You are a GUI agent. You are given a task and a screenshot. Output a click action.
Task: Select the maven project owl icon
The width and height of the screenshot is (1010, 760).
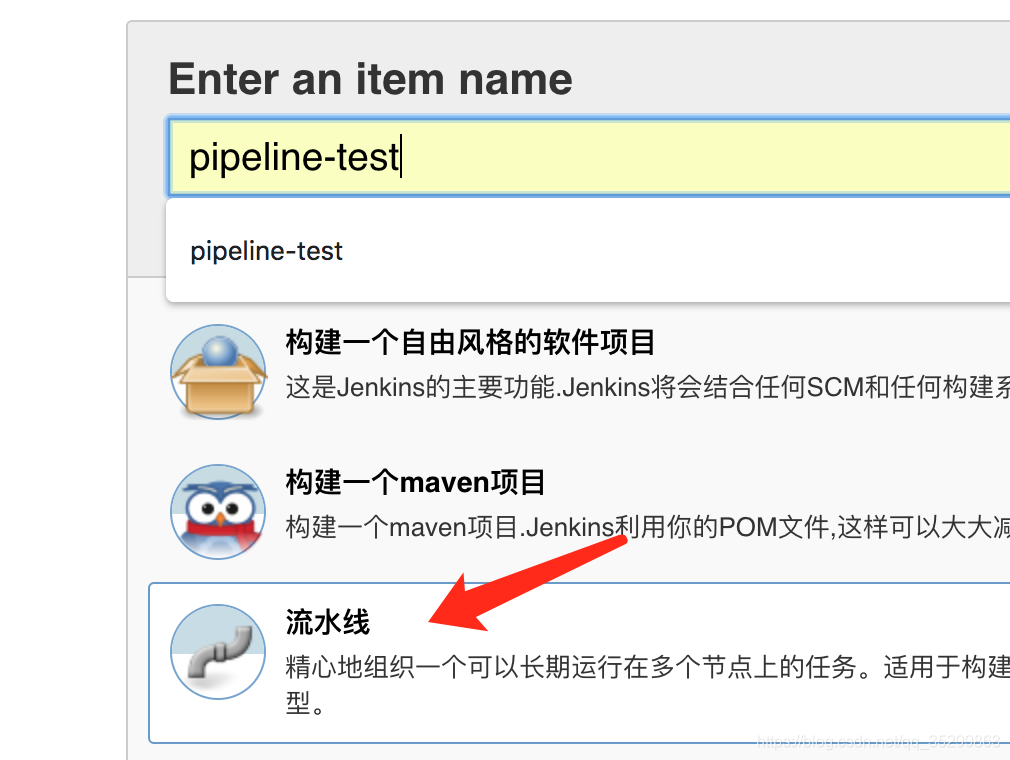tap(218, 512)
